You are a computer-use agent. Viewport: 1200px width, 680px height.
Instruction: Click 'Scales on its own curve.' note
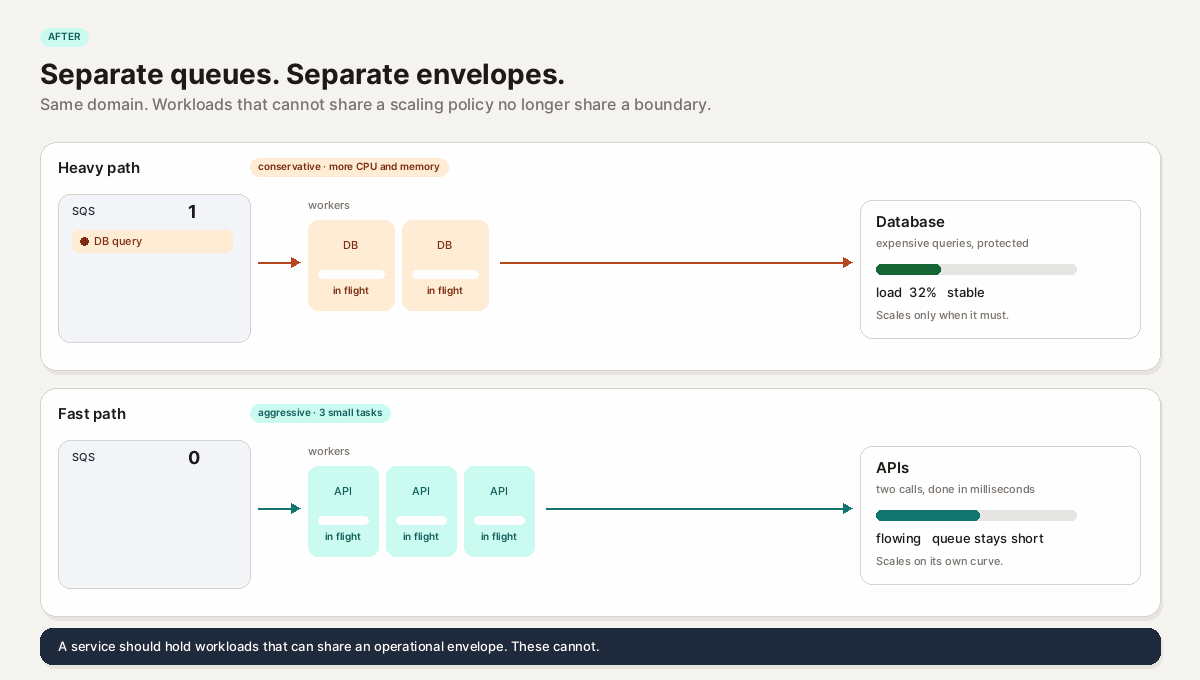[939, 561]
